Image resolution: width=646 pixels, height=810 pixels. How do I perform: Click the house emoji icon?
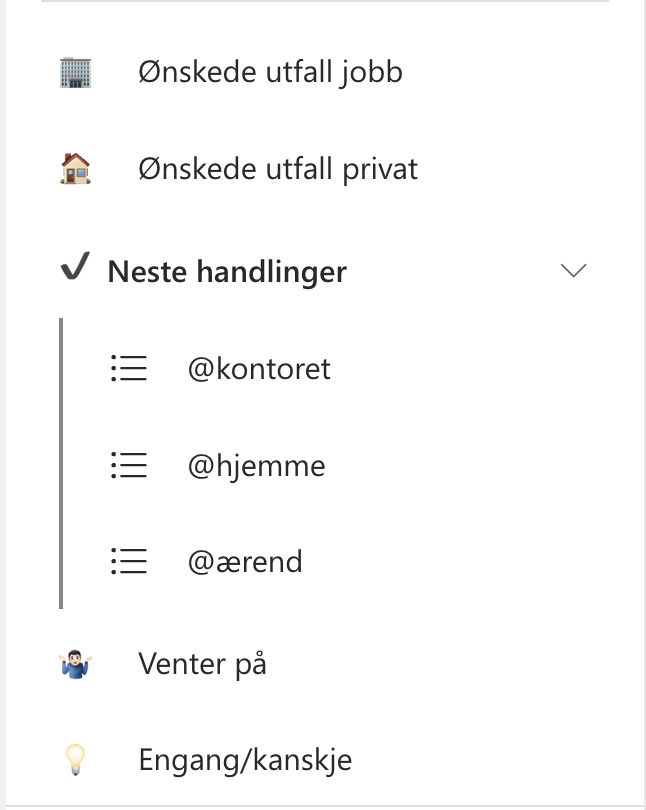pyautogui.click(x=76, y=169)
